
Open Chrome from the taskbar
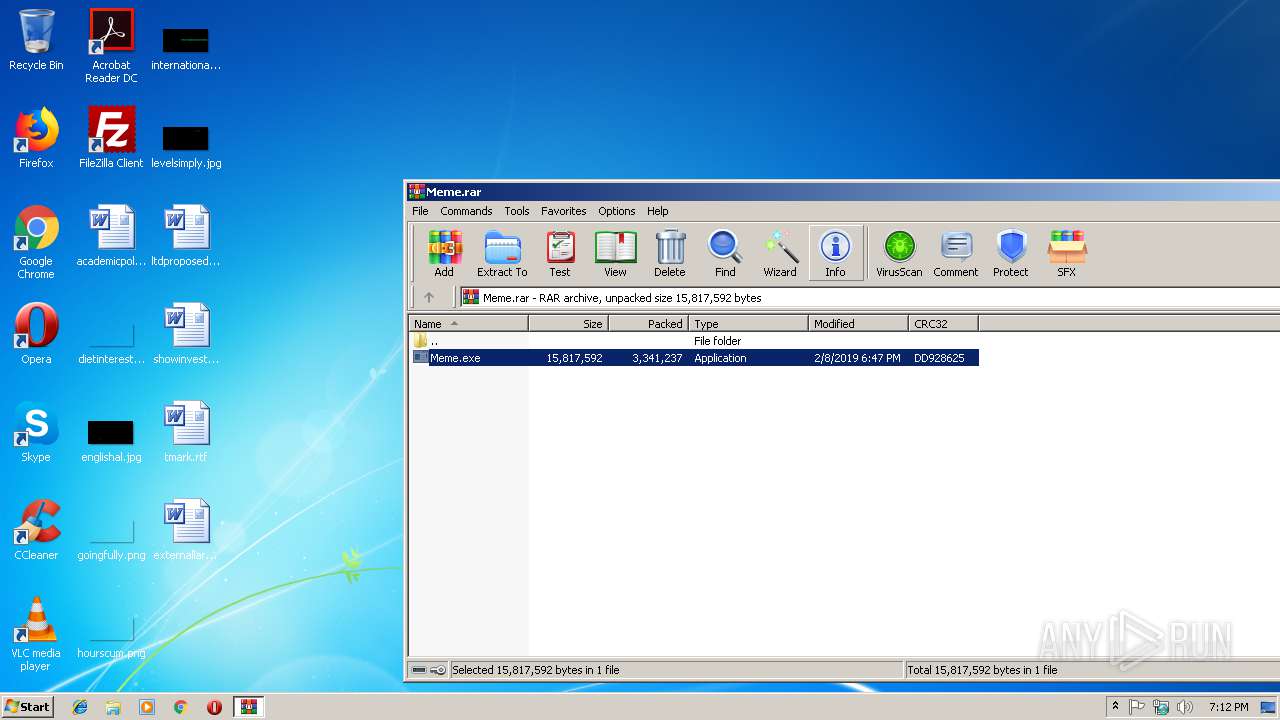click(180, 706)
